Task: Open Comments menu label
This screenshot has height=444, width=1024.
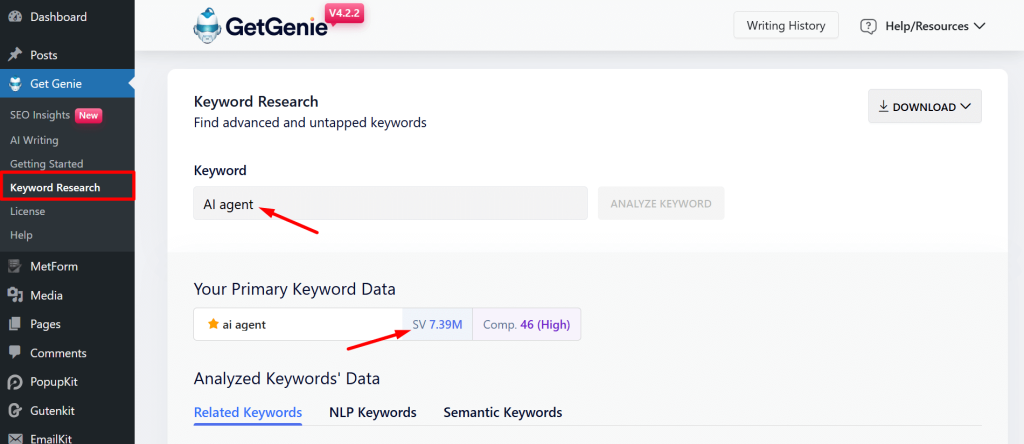Action: tap(58, 353)
